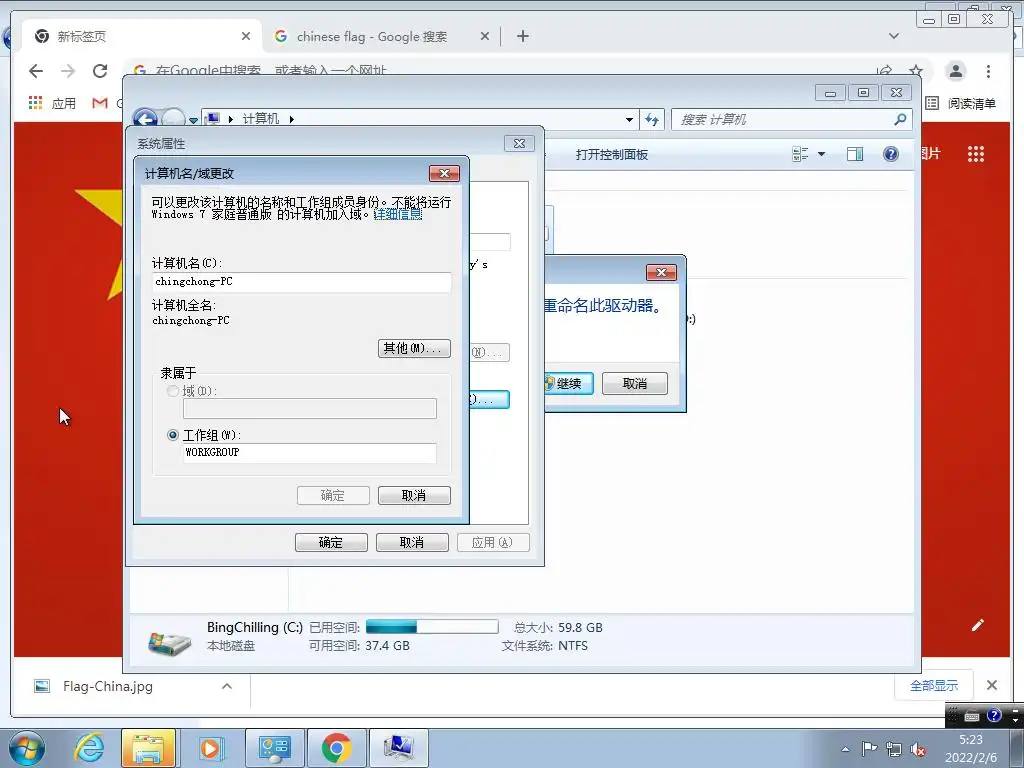
Task: Close the 系统属性 dialog
Action: point(519,144)
